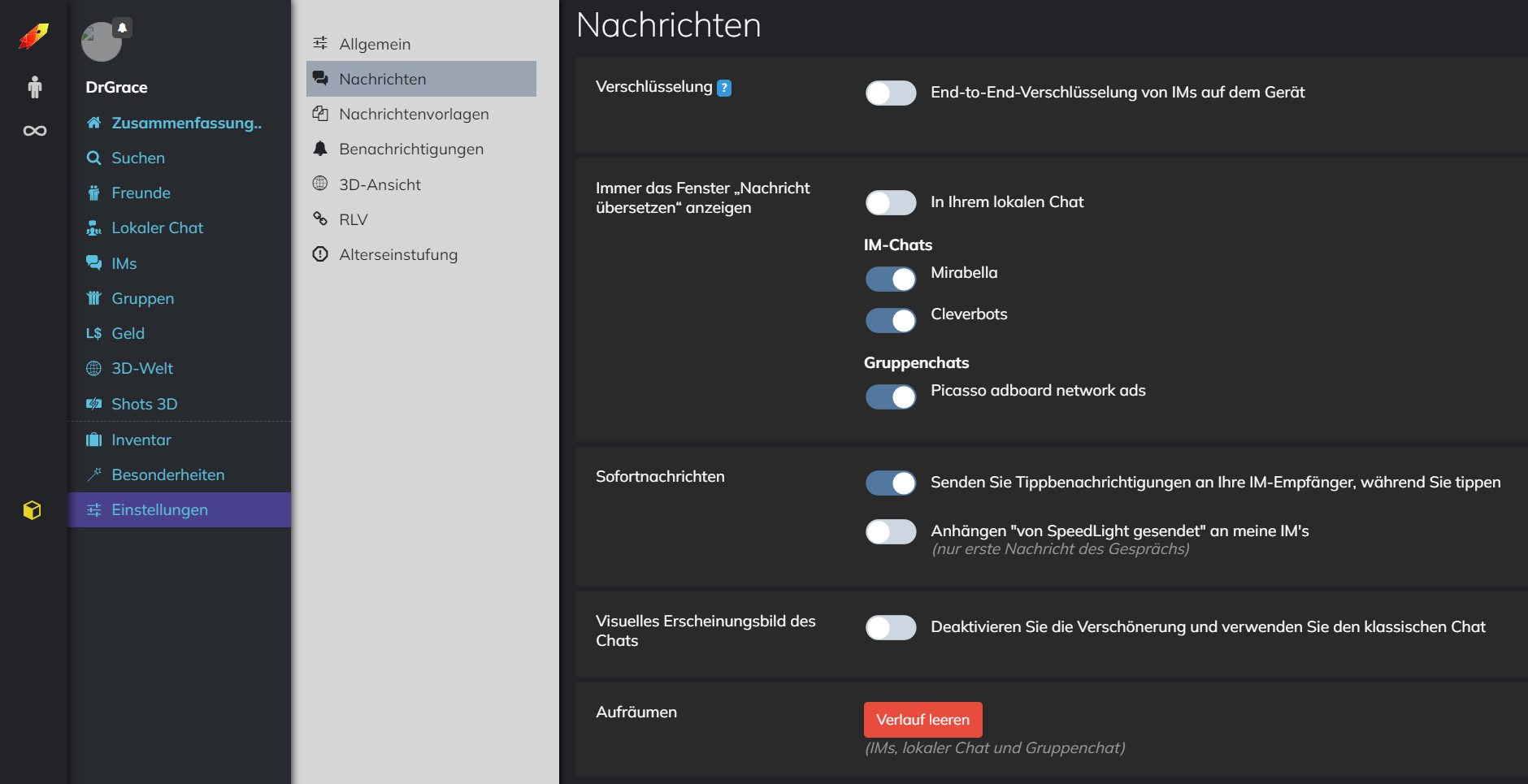Click the exclamation icon beside Alterseinstufung

point(320,254)
